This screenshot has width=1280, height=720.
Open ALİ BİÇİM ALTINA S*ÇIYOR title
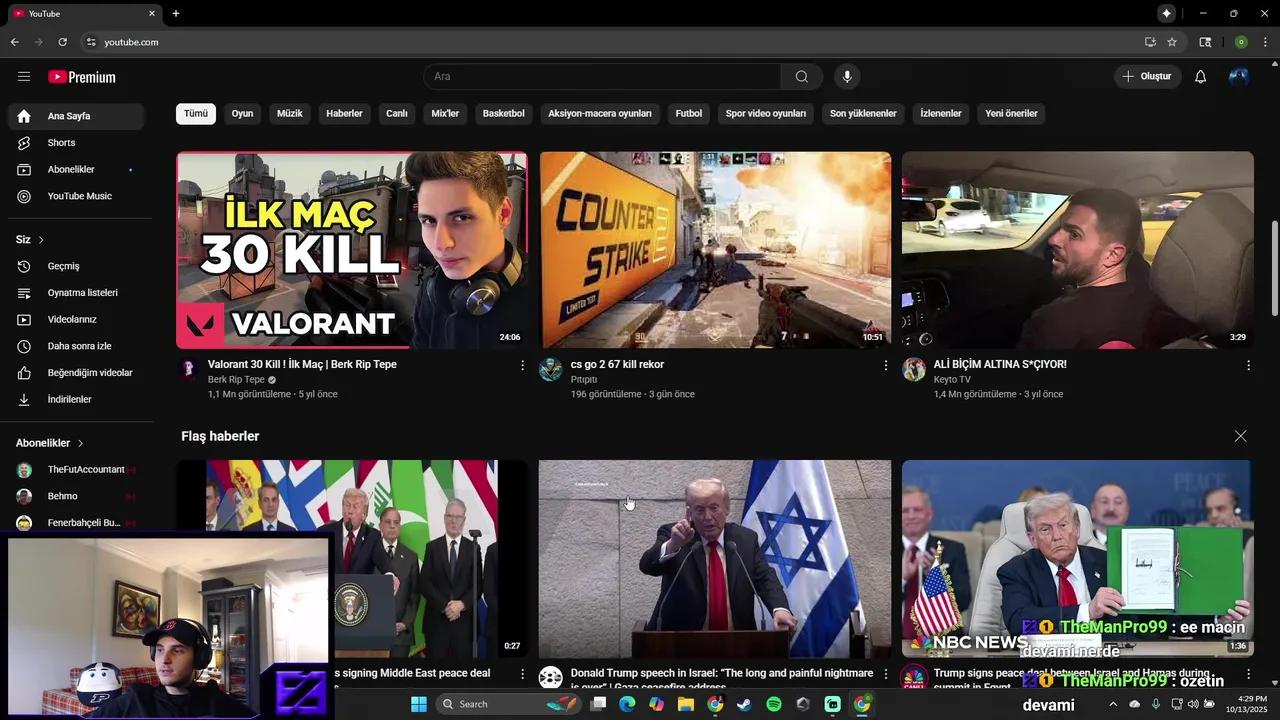coord(1000,365)
